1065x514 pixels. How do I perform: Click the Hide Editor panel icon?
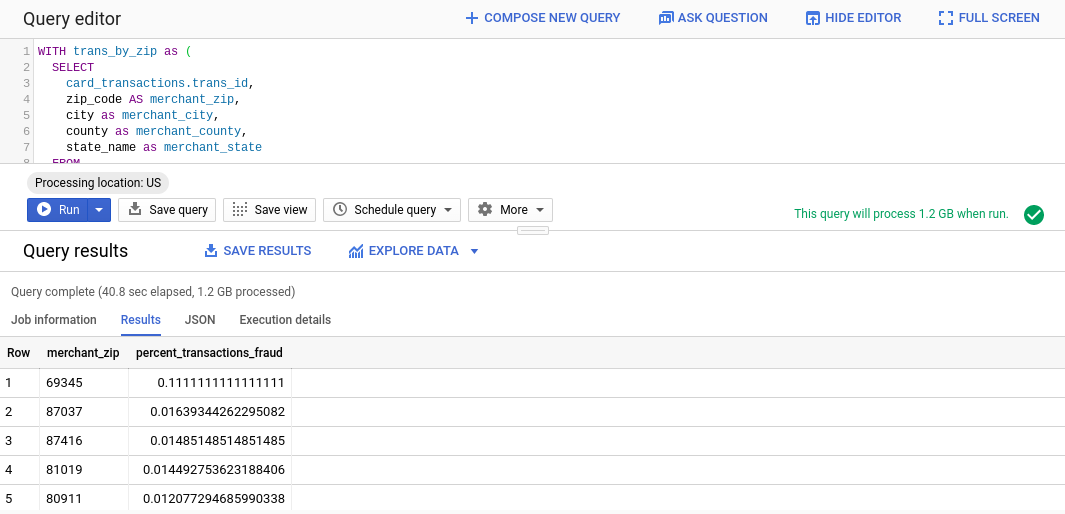coord(813,18)
